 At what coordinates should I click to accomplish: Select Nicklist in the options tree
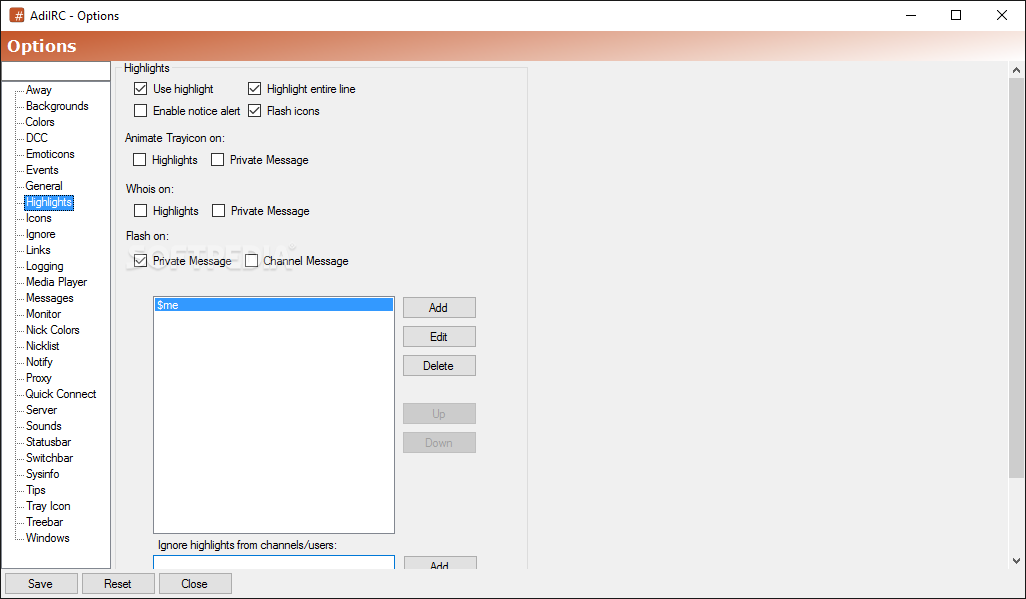pos(43,346)
